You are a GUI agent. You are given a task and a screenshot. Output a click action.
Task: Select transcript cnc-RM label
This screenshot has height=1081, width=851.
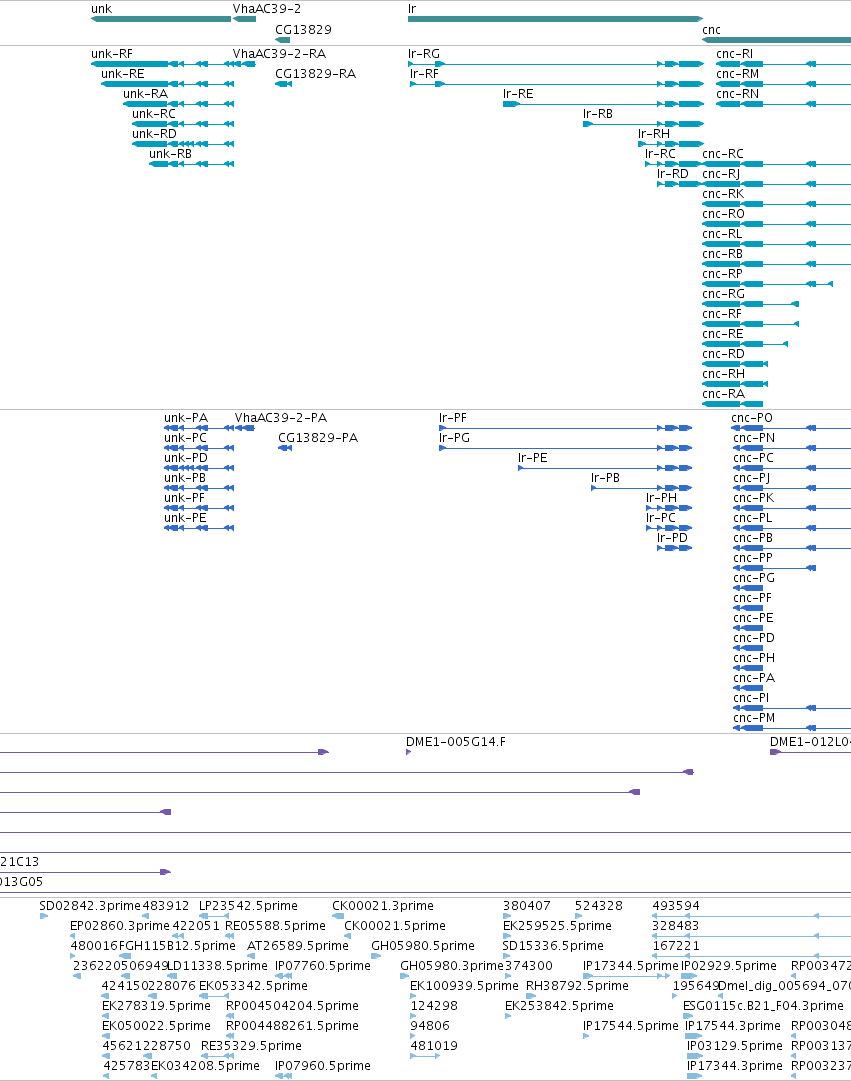click(x=738, y=74)
